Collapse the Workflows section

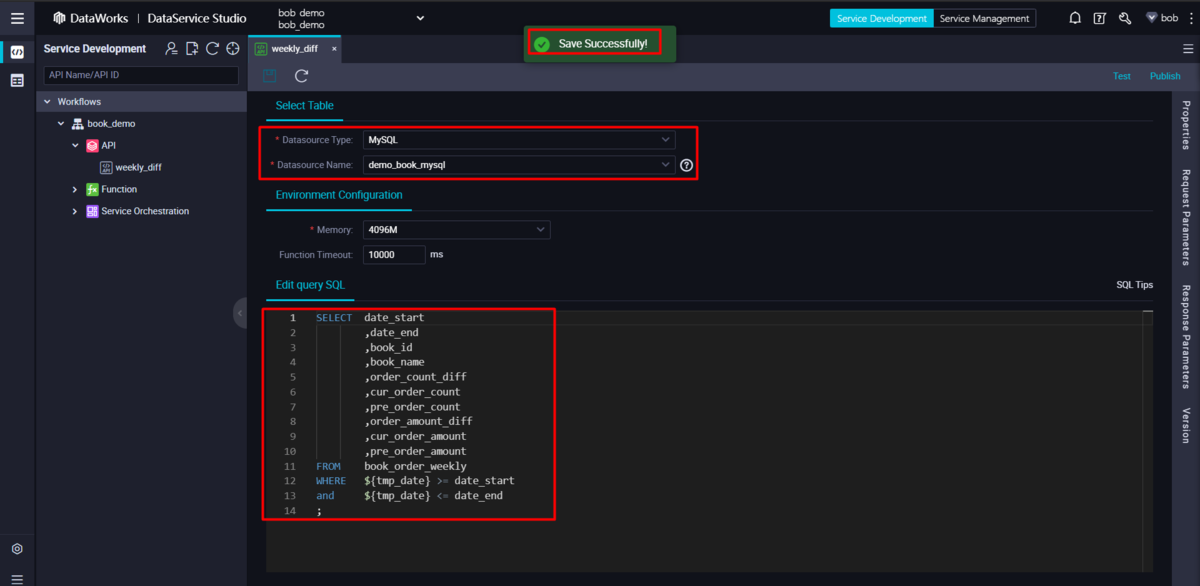click(46, 102)
